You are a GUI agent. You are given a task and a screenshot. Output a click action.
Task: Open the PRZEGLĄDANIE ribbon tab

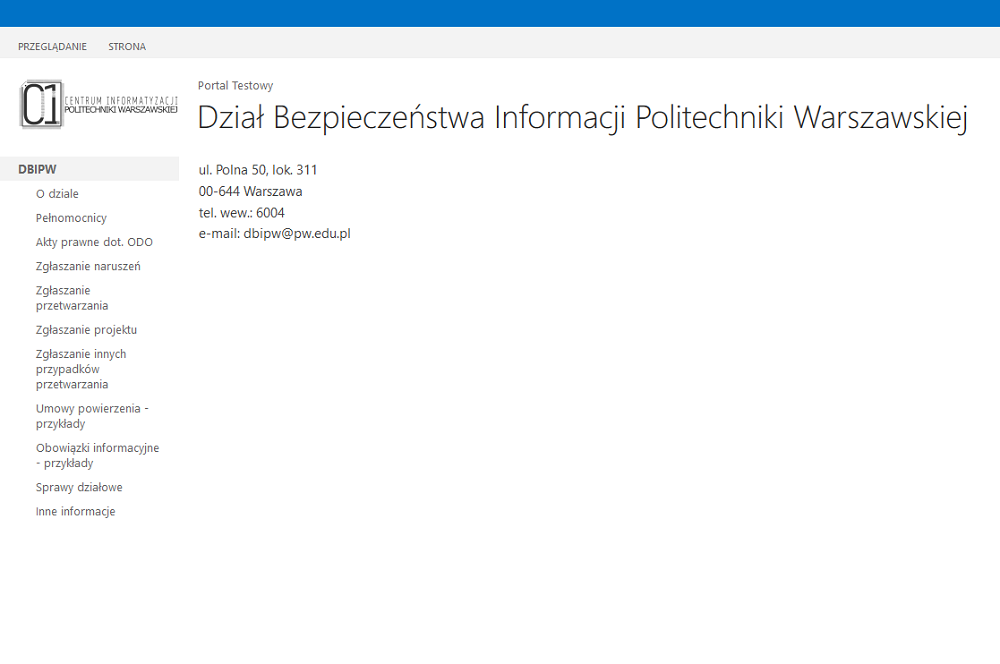(x=52, y=47)
